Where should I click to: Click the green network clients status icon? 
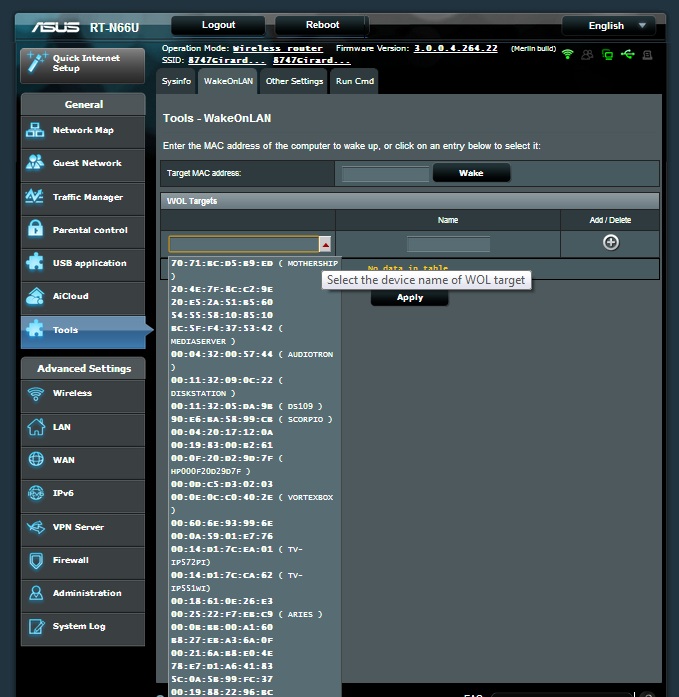607,55
